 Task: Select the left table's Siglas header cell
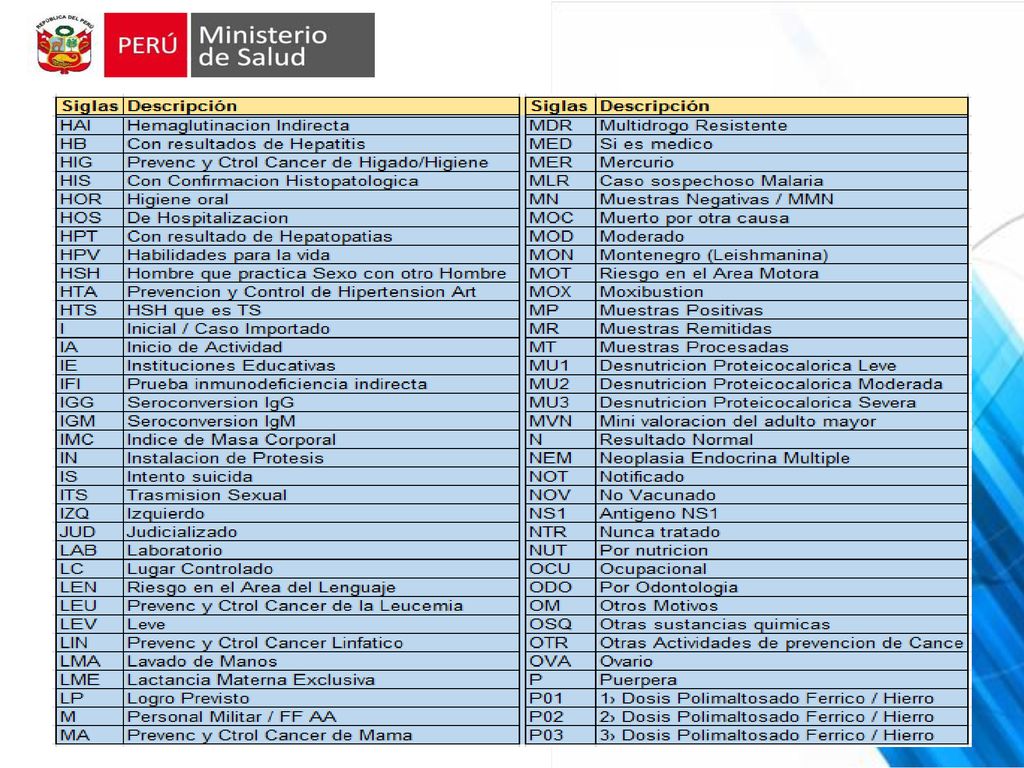coord(89,106)
